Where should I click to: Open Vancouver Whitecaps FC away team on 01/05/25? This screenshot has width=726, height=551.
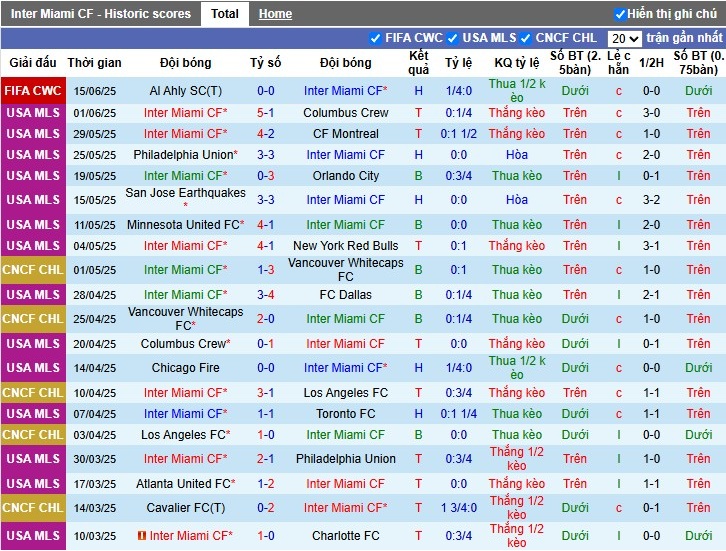coord(346,269)
